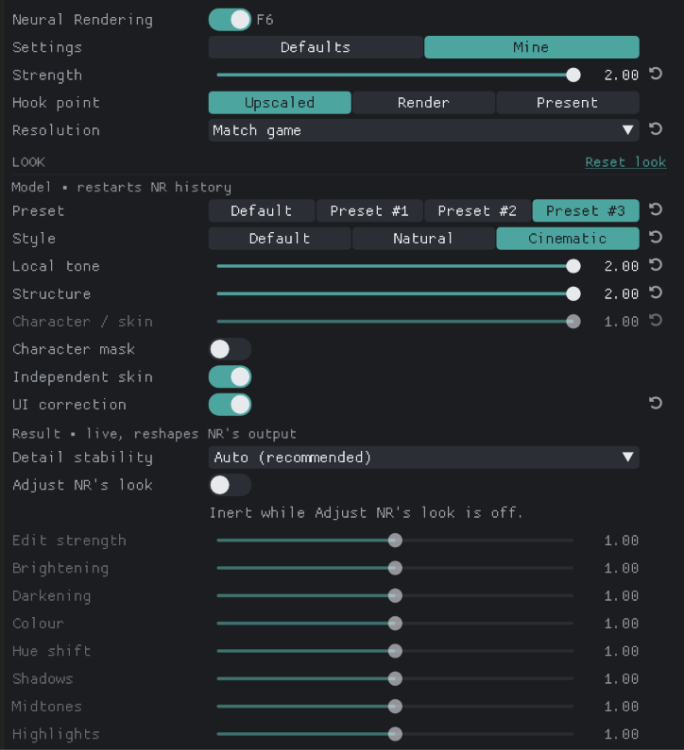Select the Default style
The image size is (684, 750).
click(280, 239)
